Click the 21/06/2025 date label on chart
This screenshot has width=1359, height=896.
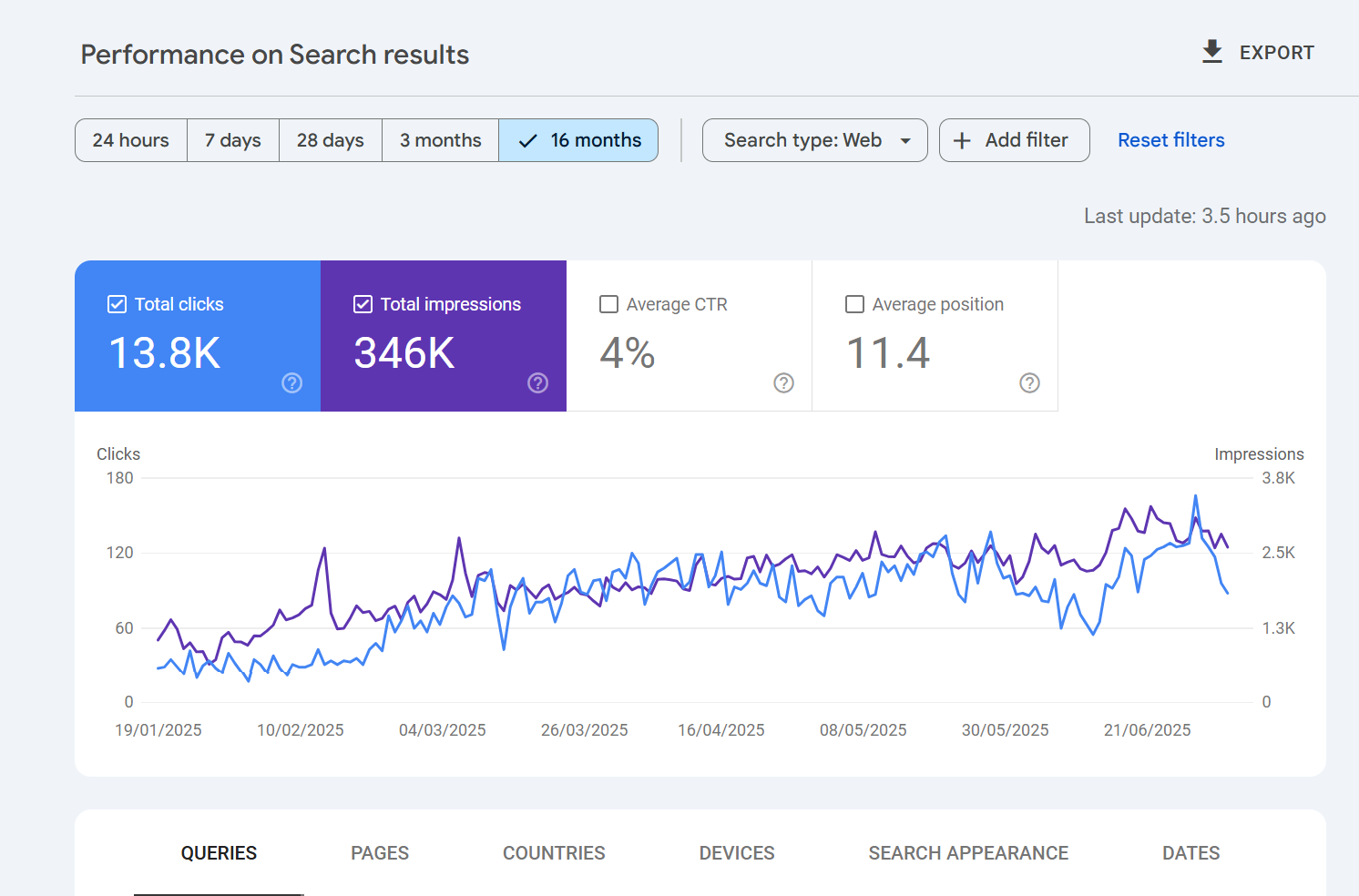pyautogui.click(x=1148, y=730)
